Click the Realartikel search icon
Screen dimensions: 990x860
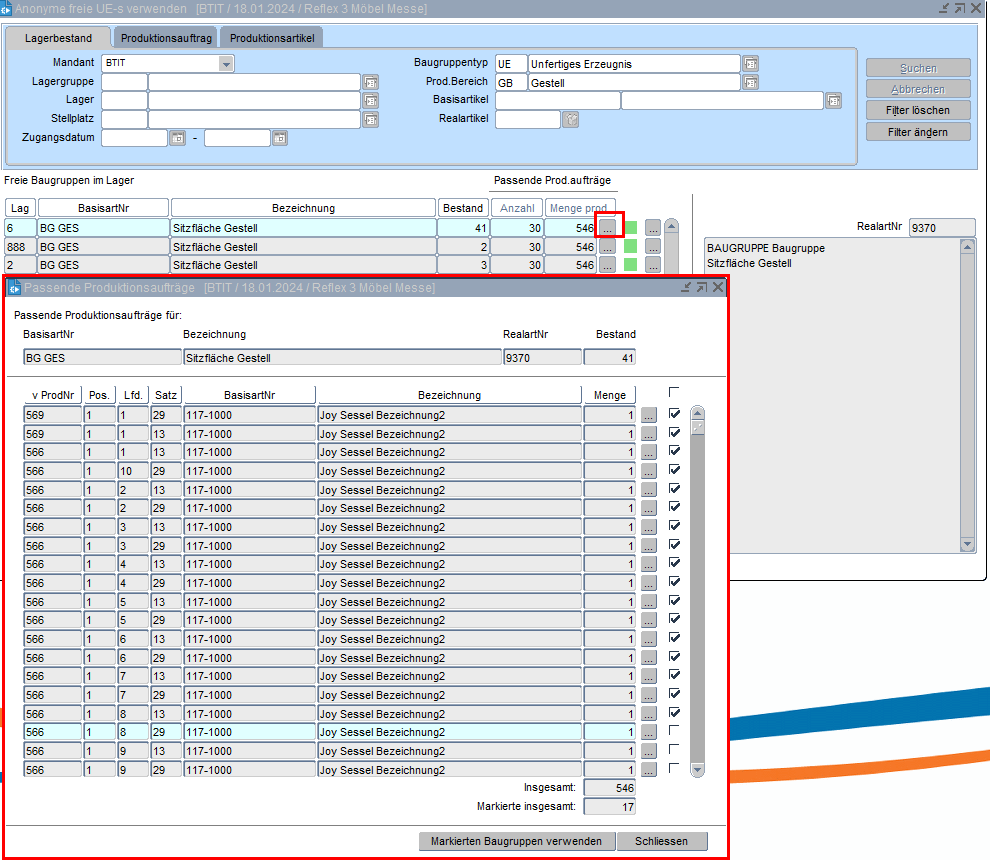[x=571, y=120]
